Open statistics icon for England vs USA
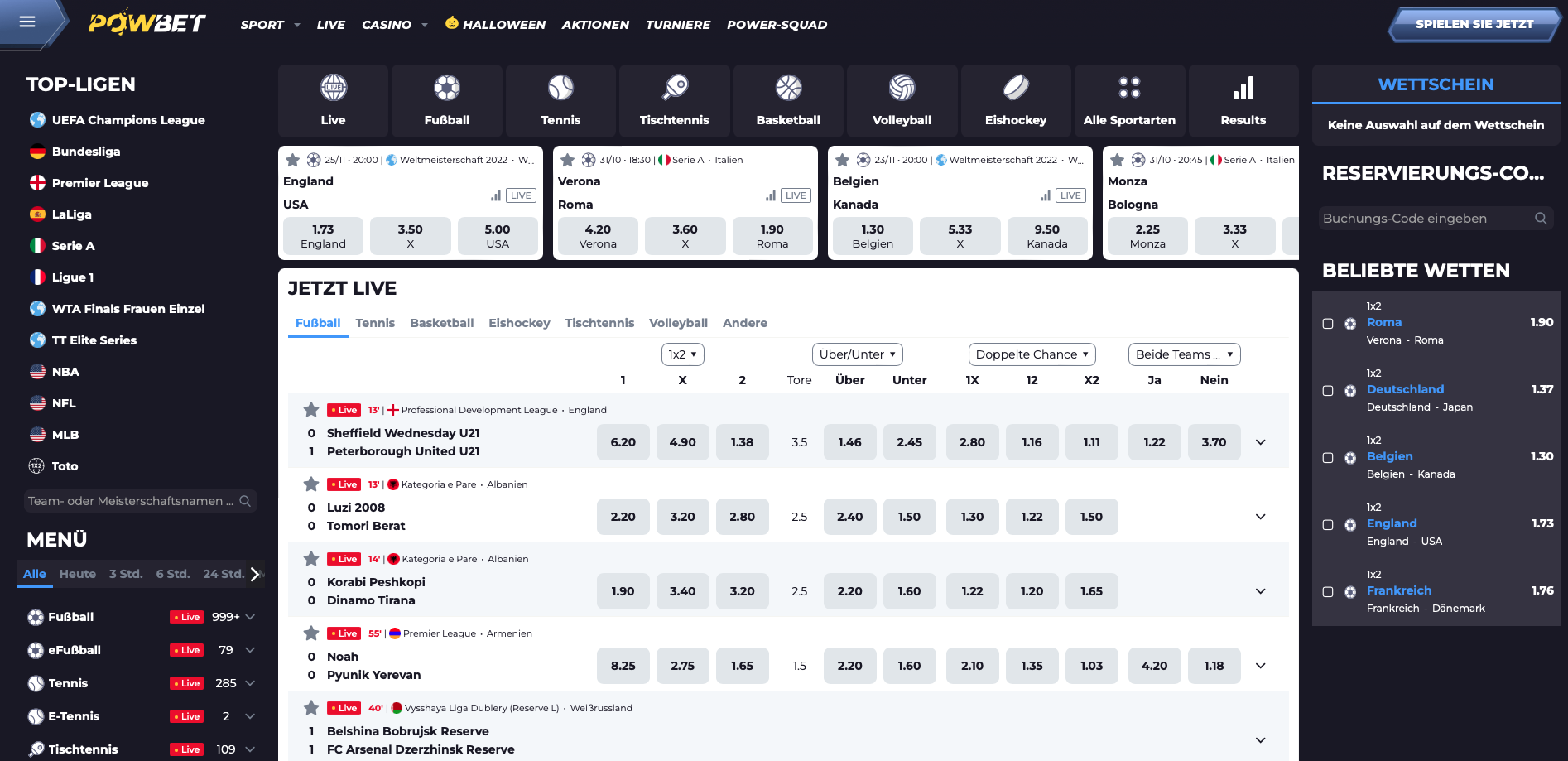Image resolution: width=1568 pixels, height=761 pixels. pos(496,195)
